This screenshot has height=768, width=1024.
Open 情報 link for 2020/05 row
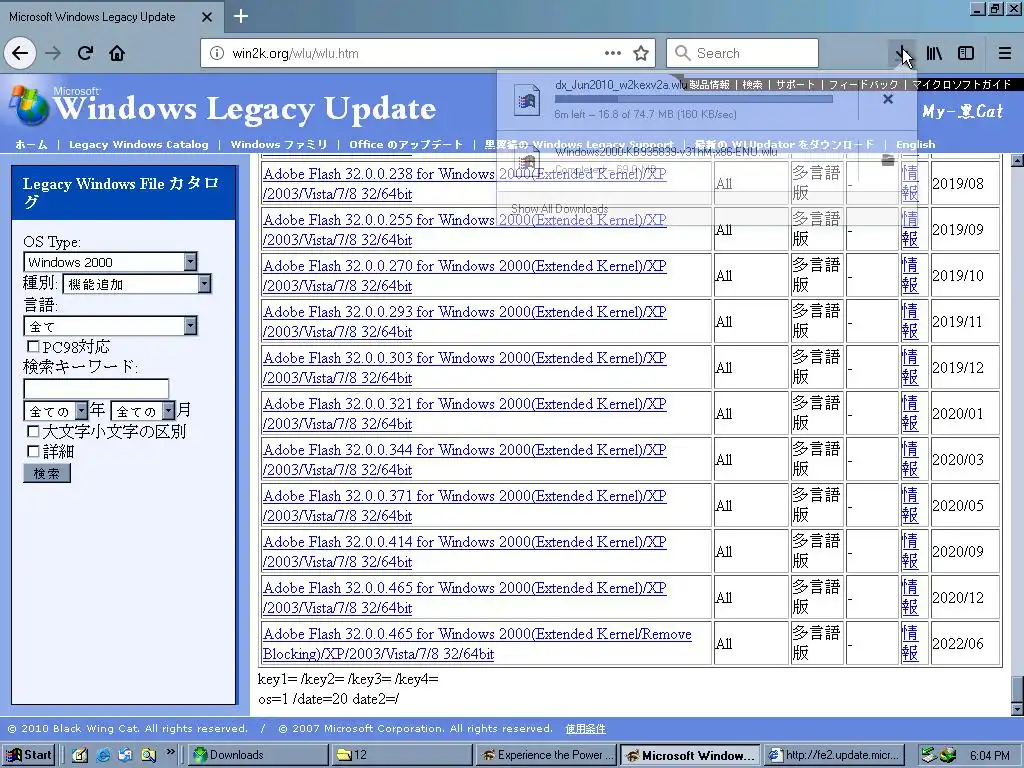click(x=910, y=505)
